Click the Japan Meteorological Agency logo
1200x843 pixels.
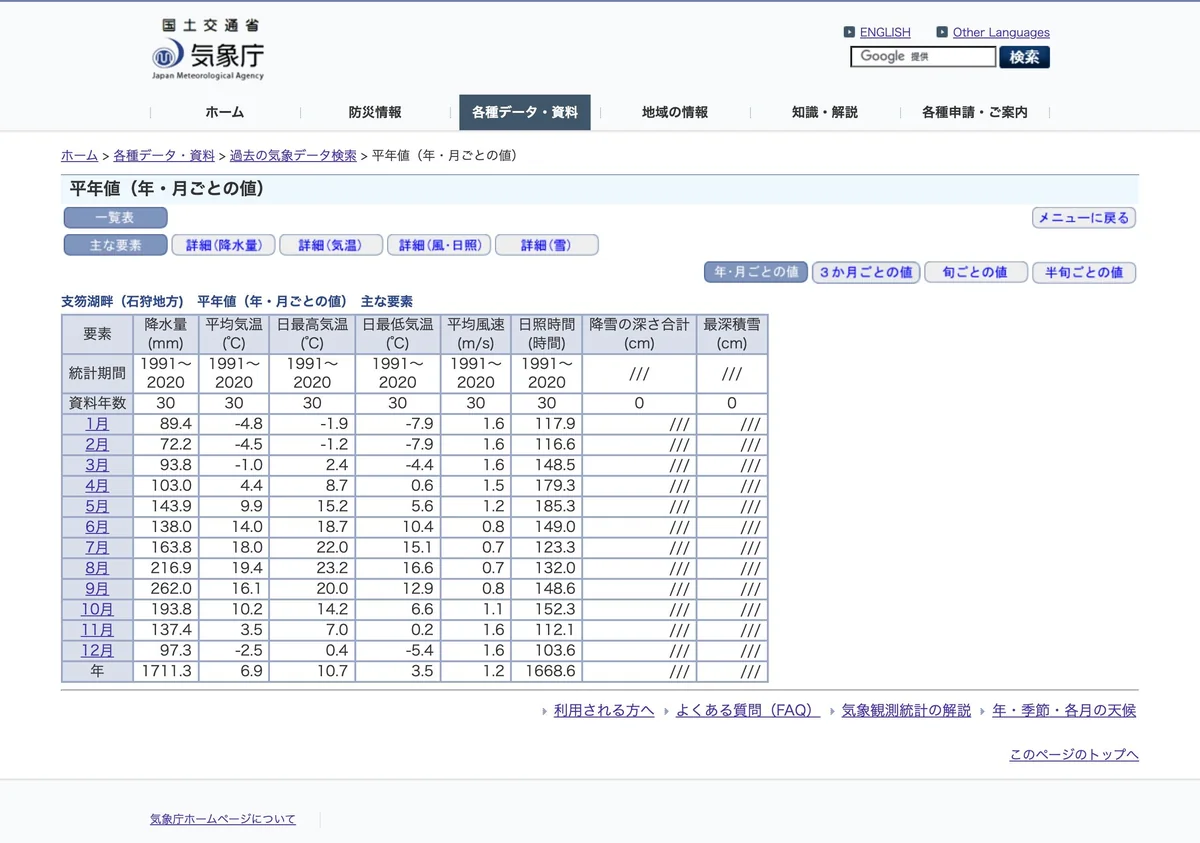(x=208, y=49)
